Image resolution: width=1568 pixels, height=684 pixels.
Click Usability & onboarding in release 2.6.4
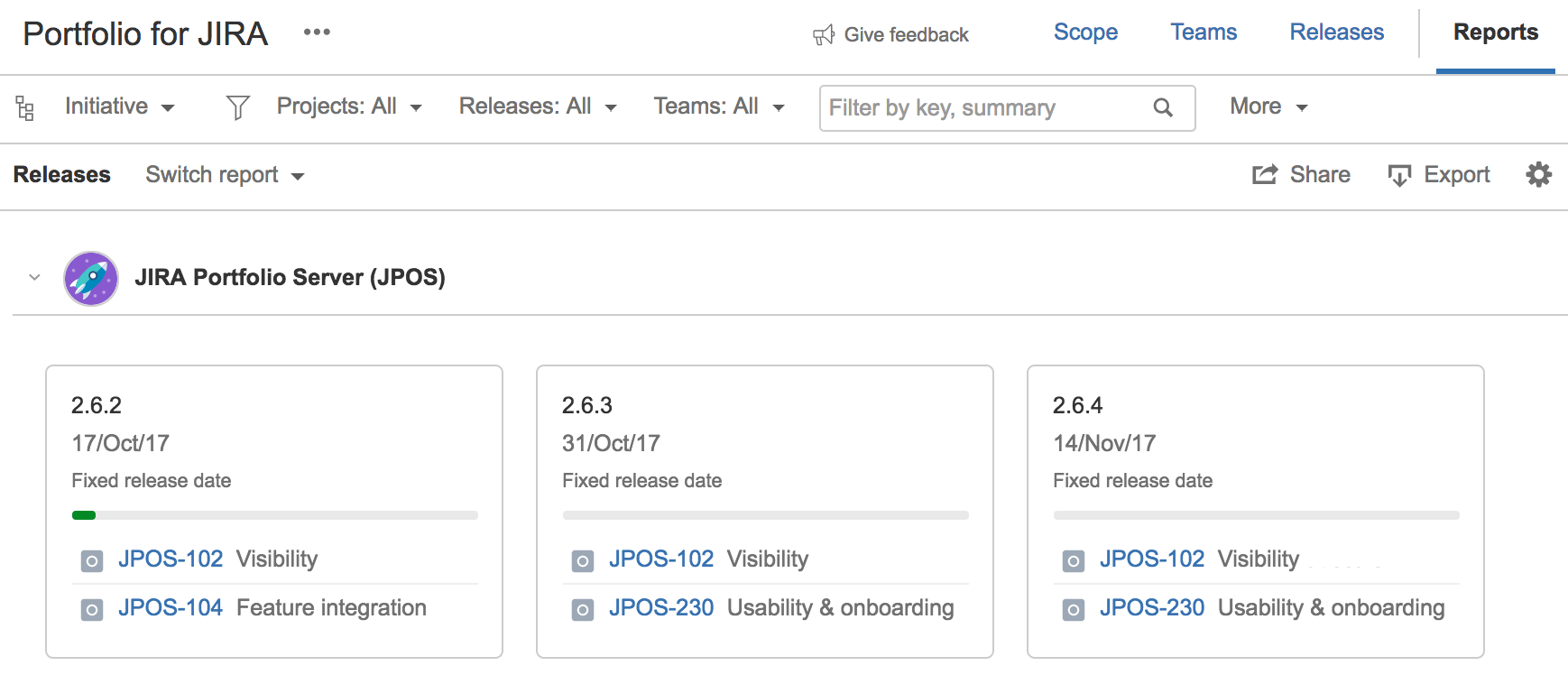(x=1332, y=608)
